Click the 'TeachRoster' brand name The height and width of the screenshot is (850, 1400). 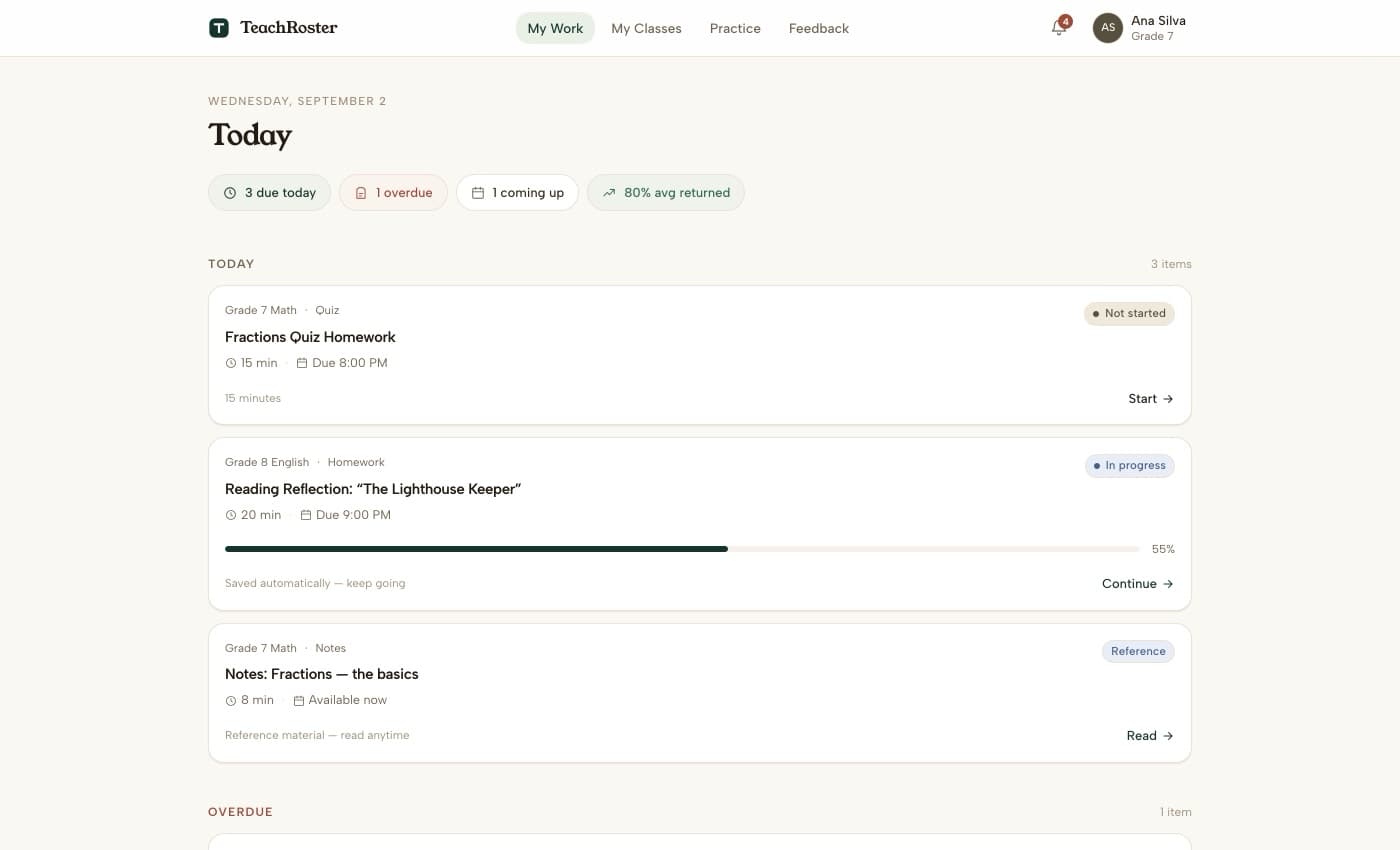[x=289, y=28]
